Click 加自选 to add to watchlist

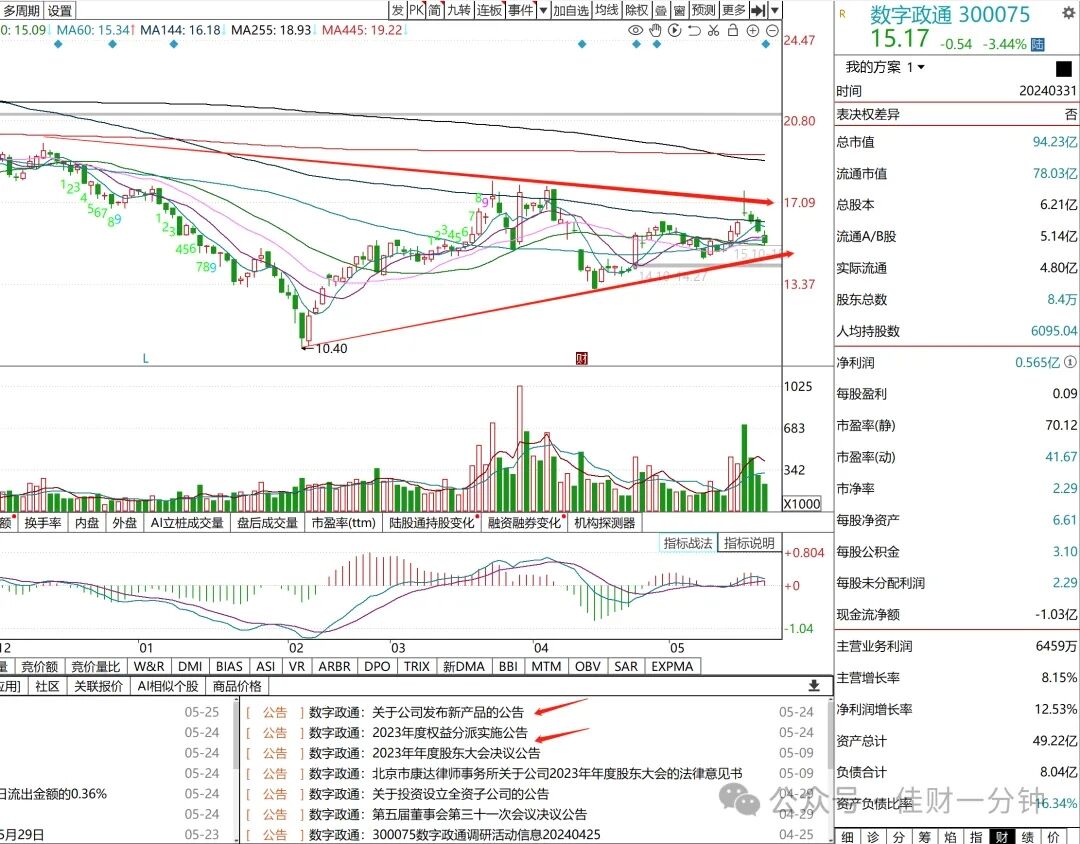click(x=571, y=10)
